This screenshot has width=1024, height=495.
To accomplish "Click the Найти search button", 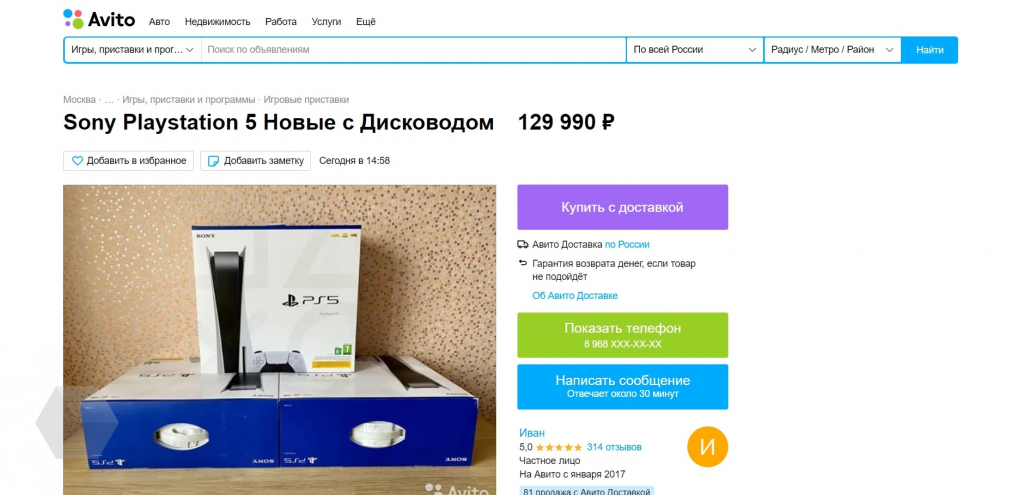I will 929,50.
